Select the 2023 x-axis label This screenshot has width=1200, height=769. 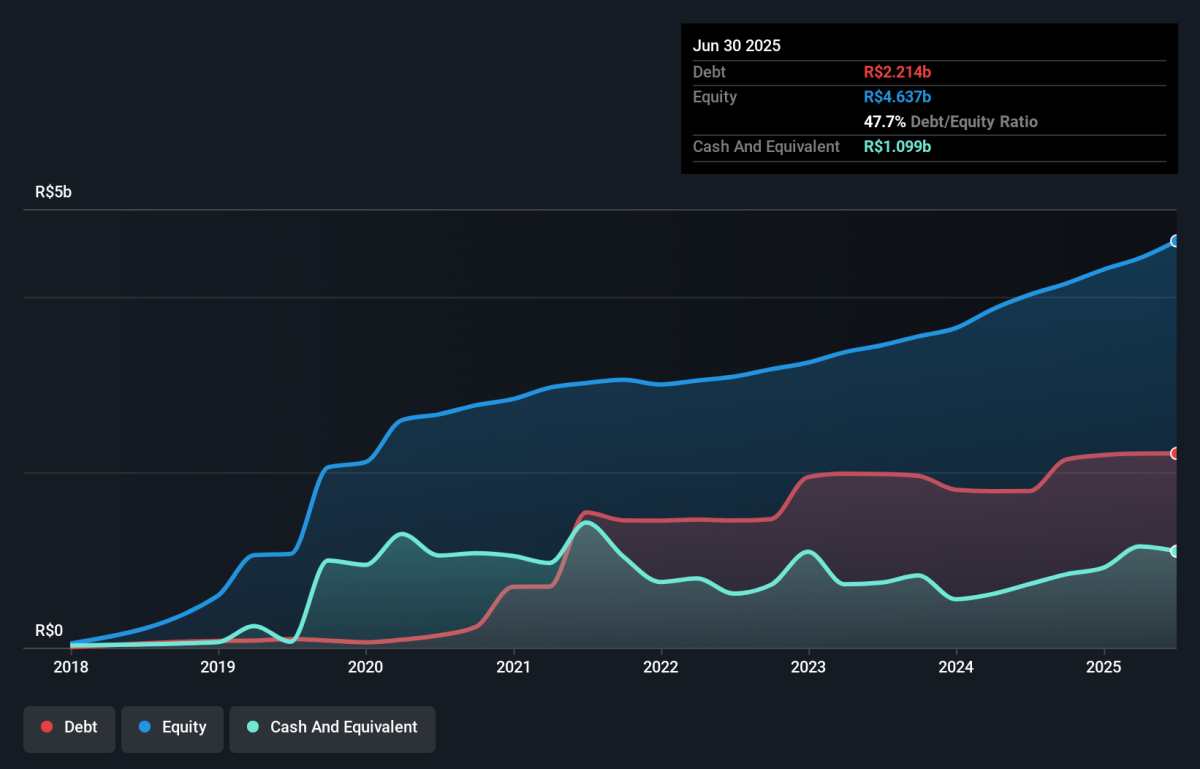[808, 668]
